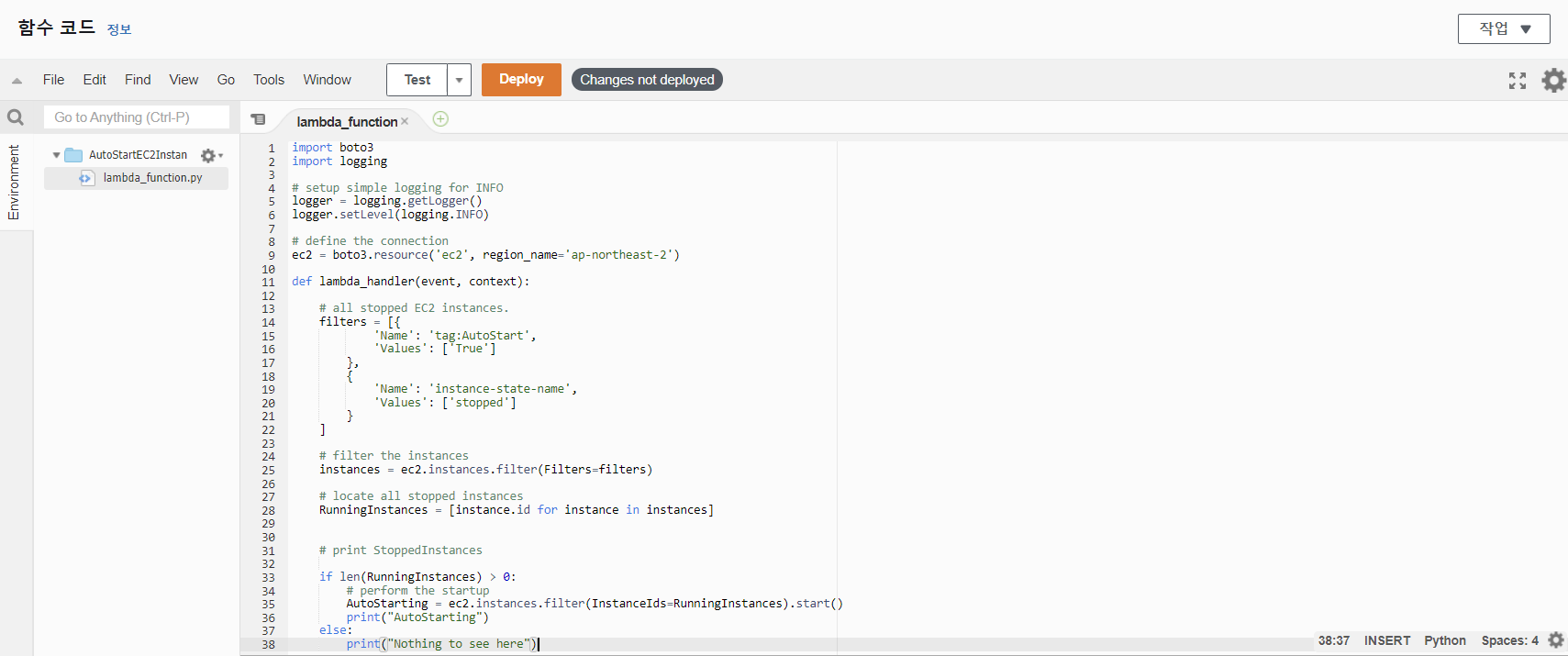
Task: Open the AutoStartEC2Instan folder gear menu
Action: pyautogui.click(x=211, y=155)
